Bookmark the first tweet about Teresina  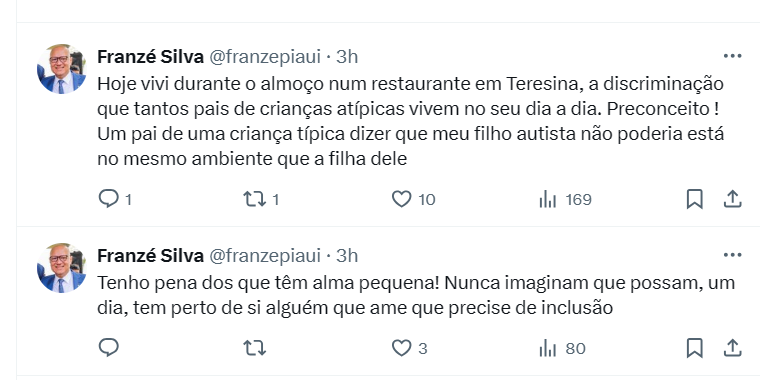pos(695,199)
